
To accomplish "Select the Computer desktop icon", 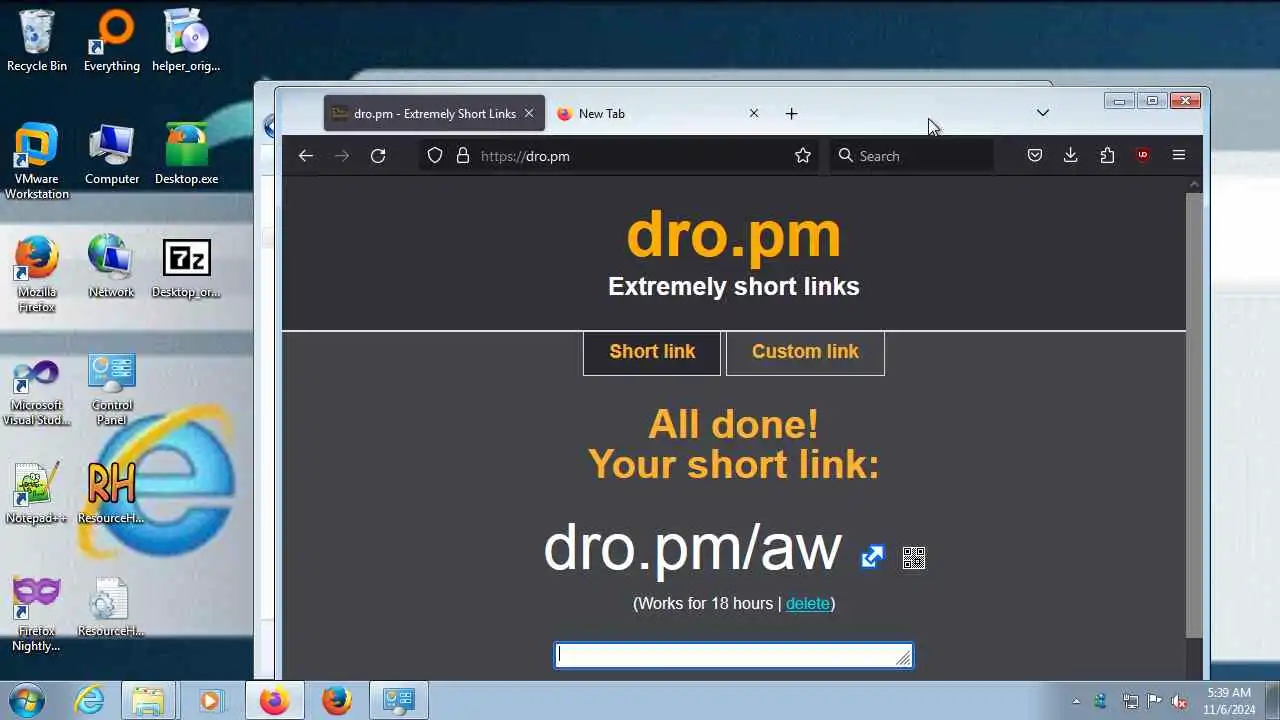I will click(x=112, y=156).
